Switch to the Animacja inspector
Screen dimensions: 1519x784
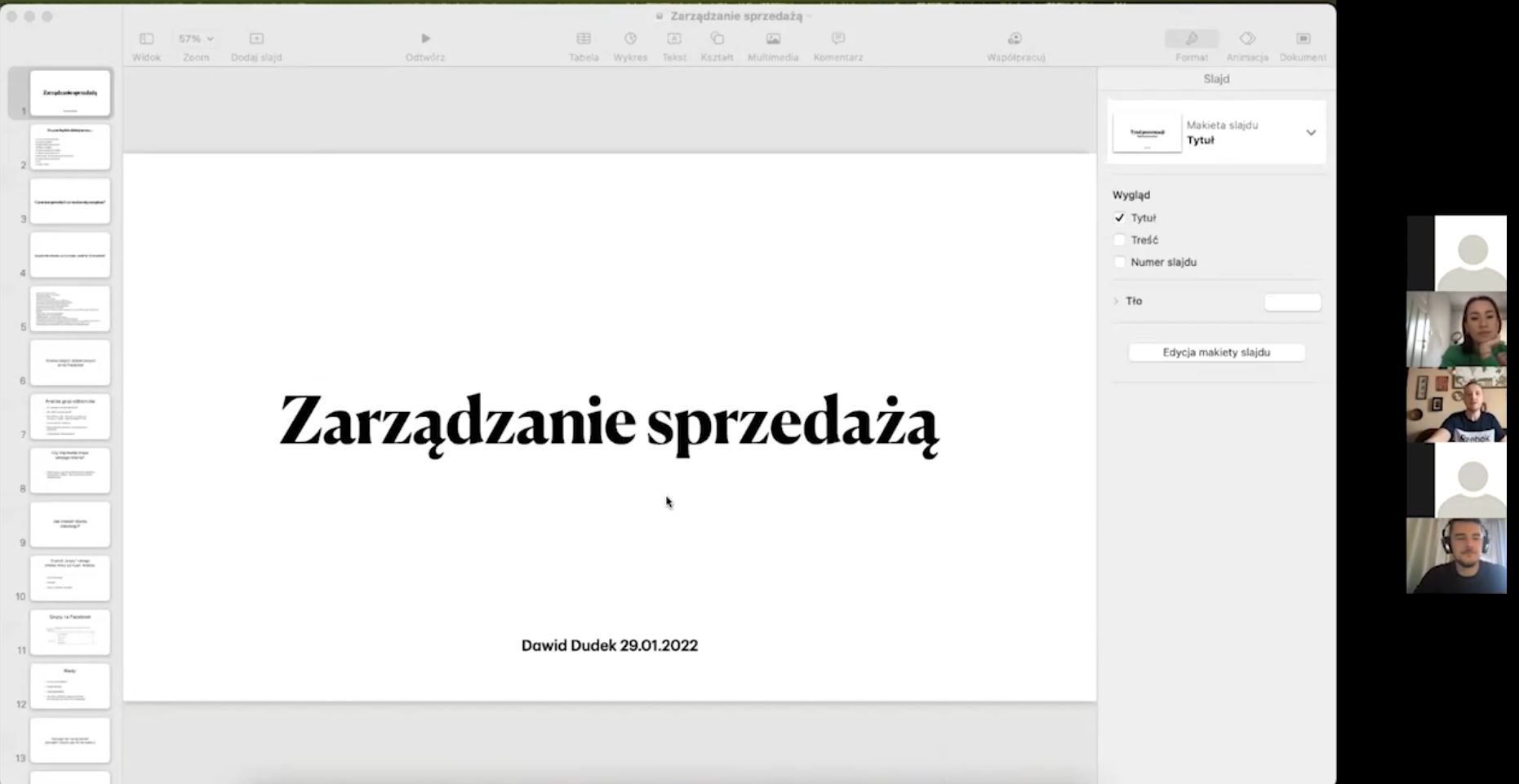point(1247,47)
